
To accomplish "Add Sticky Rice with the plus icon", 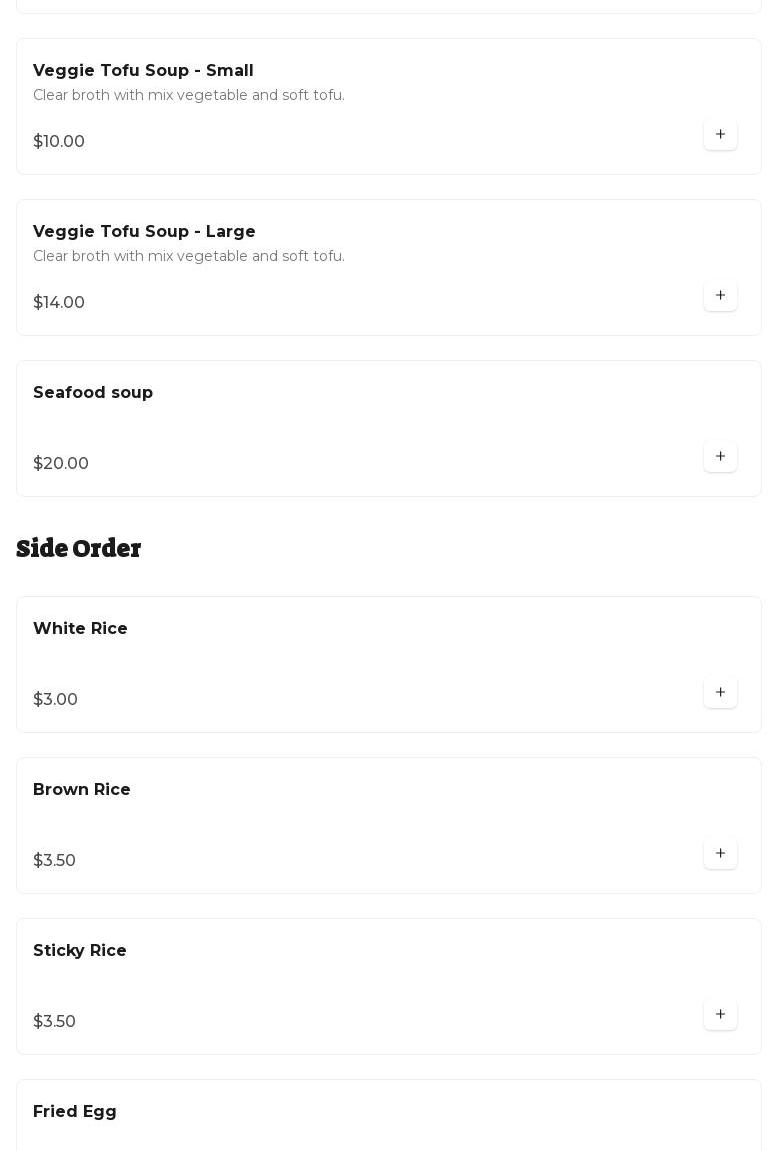I will click(720, 1015).
